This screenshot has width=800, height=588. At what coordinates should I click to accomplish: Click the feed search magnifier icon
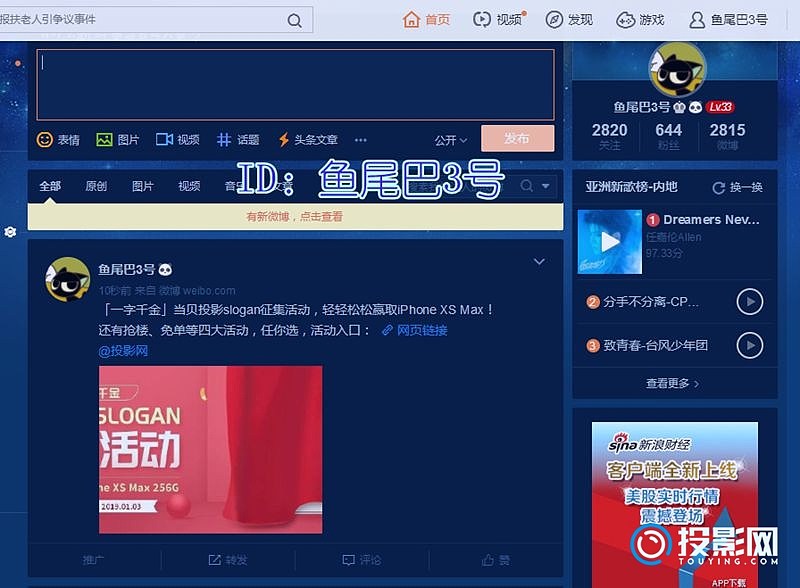[527, 185]
